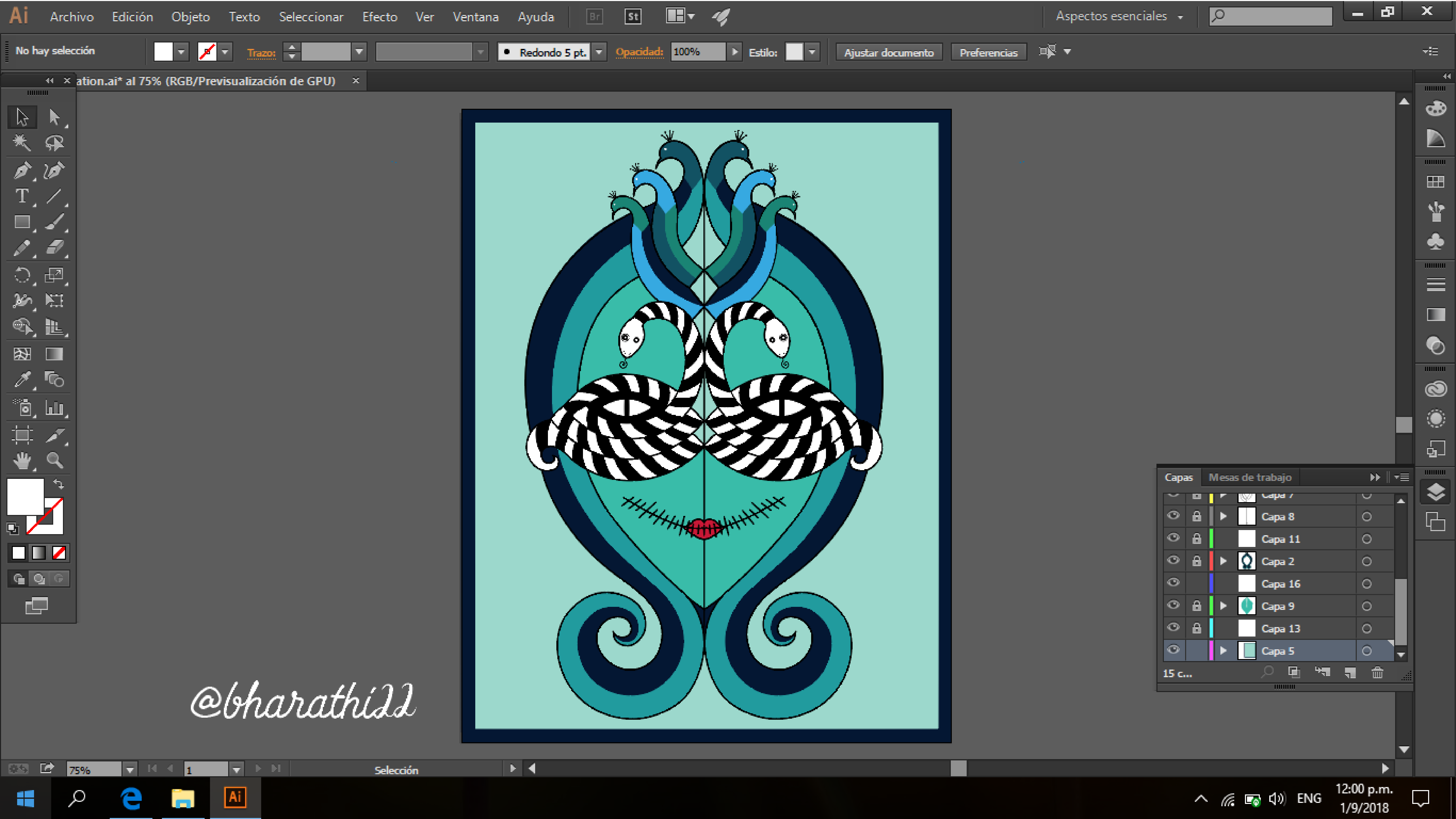Select the Rotate tool
Image resolution: width=1456 pixels, height=819 pixels.
pos(22,275)
